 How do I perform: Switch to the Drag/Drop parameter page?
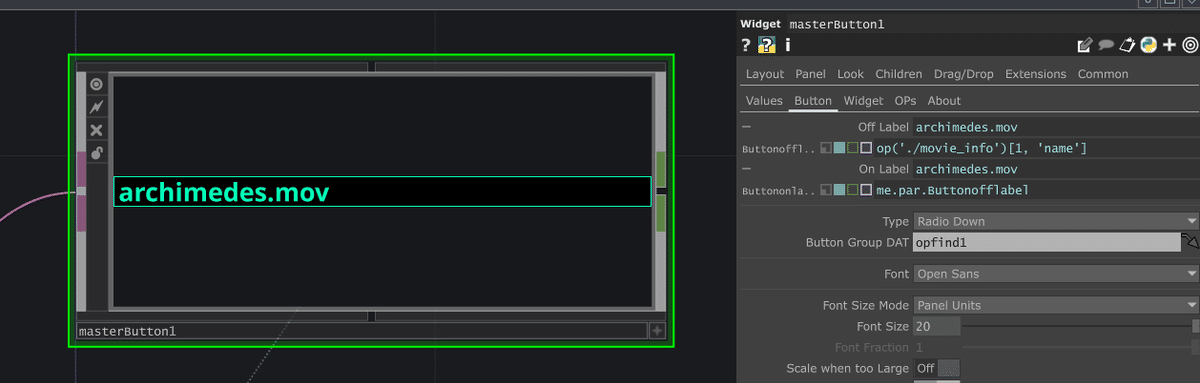(x=964, y=74)
